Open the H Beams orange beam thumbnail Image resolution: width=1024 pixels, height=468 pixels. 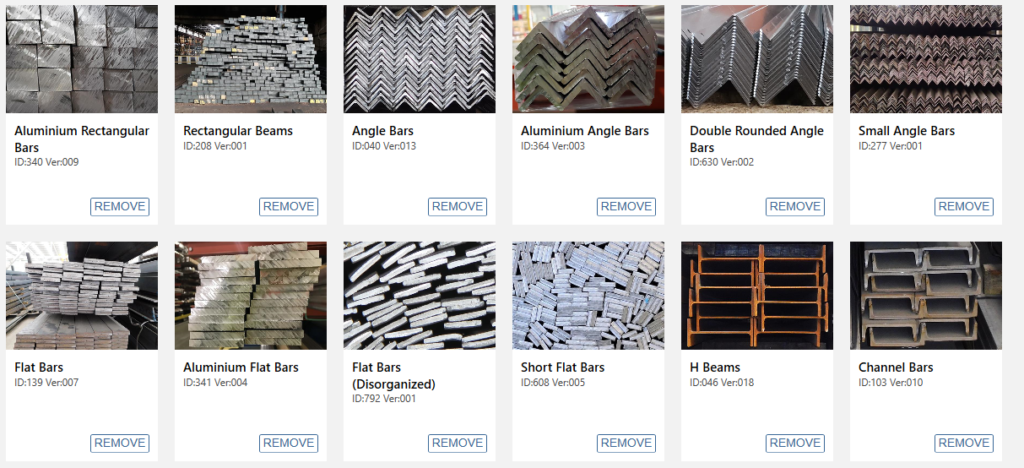tap(757, 296)
